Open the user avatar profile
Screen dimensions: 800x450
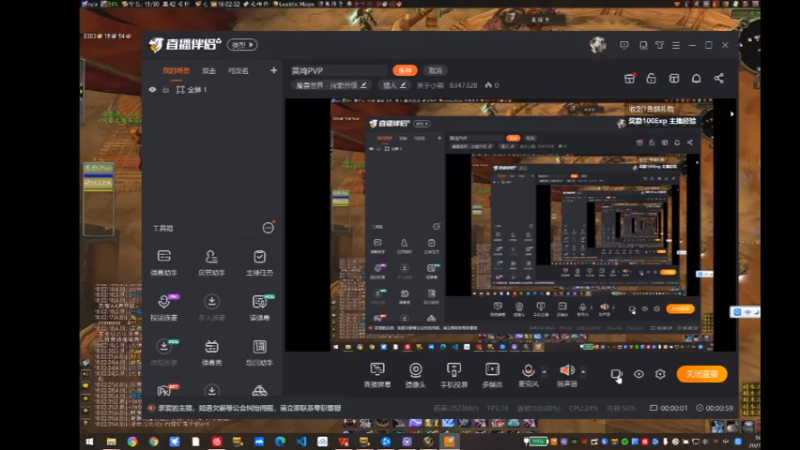598,45
